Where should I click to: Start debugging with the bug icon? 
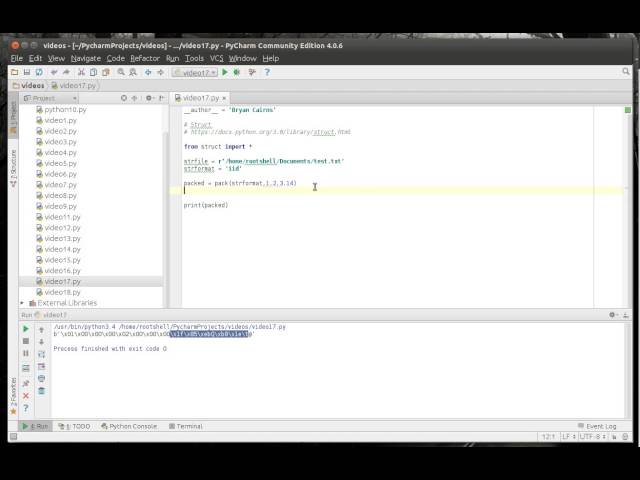237,72
